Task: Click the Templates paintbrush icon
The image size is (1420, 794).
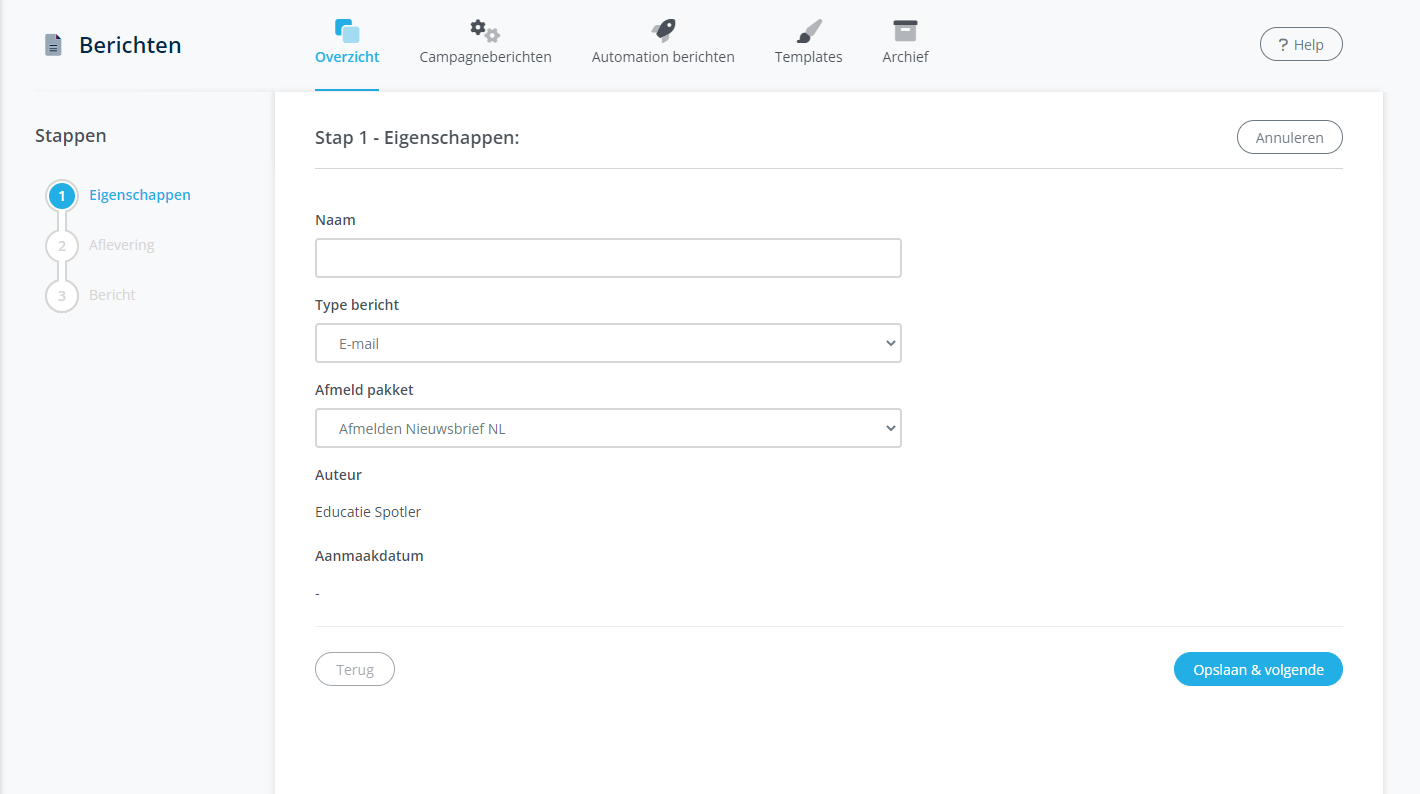Action: (808, 31)
